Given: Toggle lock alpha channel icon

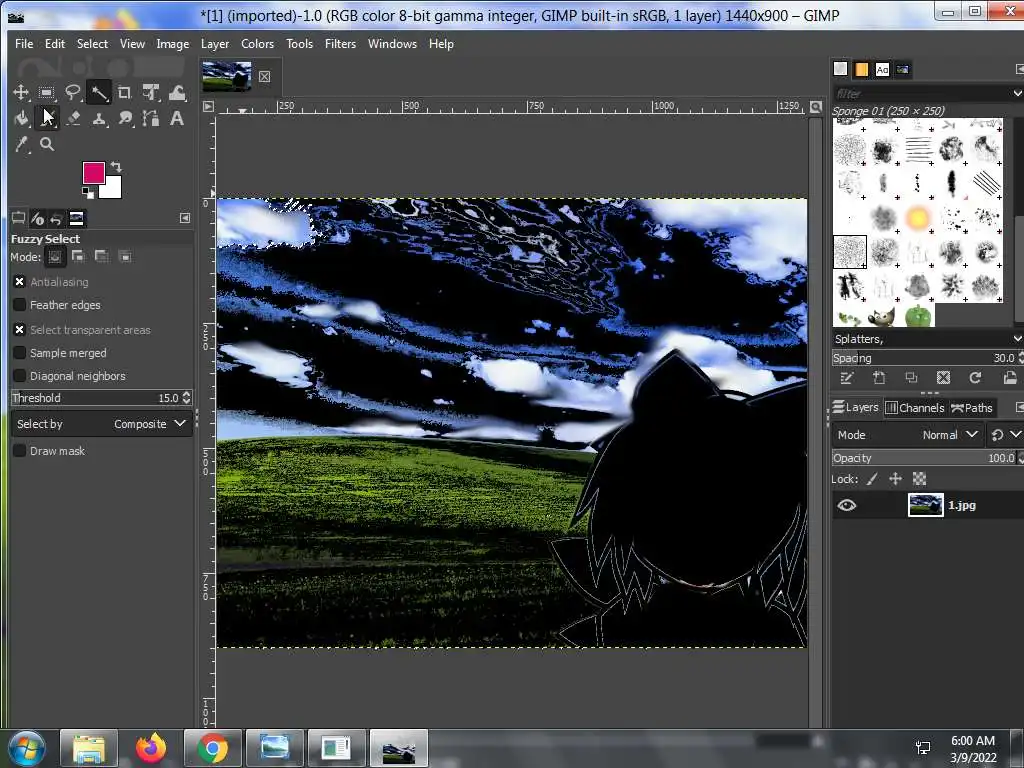Looking at the screenshot, I should 920,479.
